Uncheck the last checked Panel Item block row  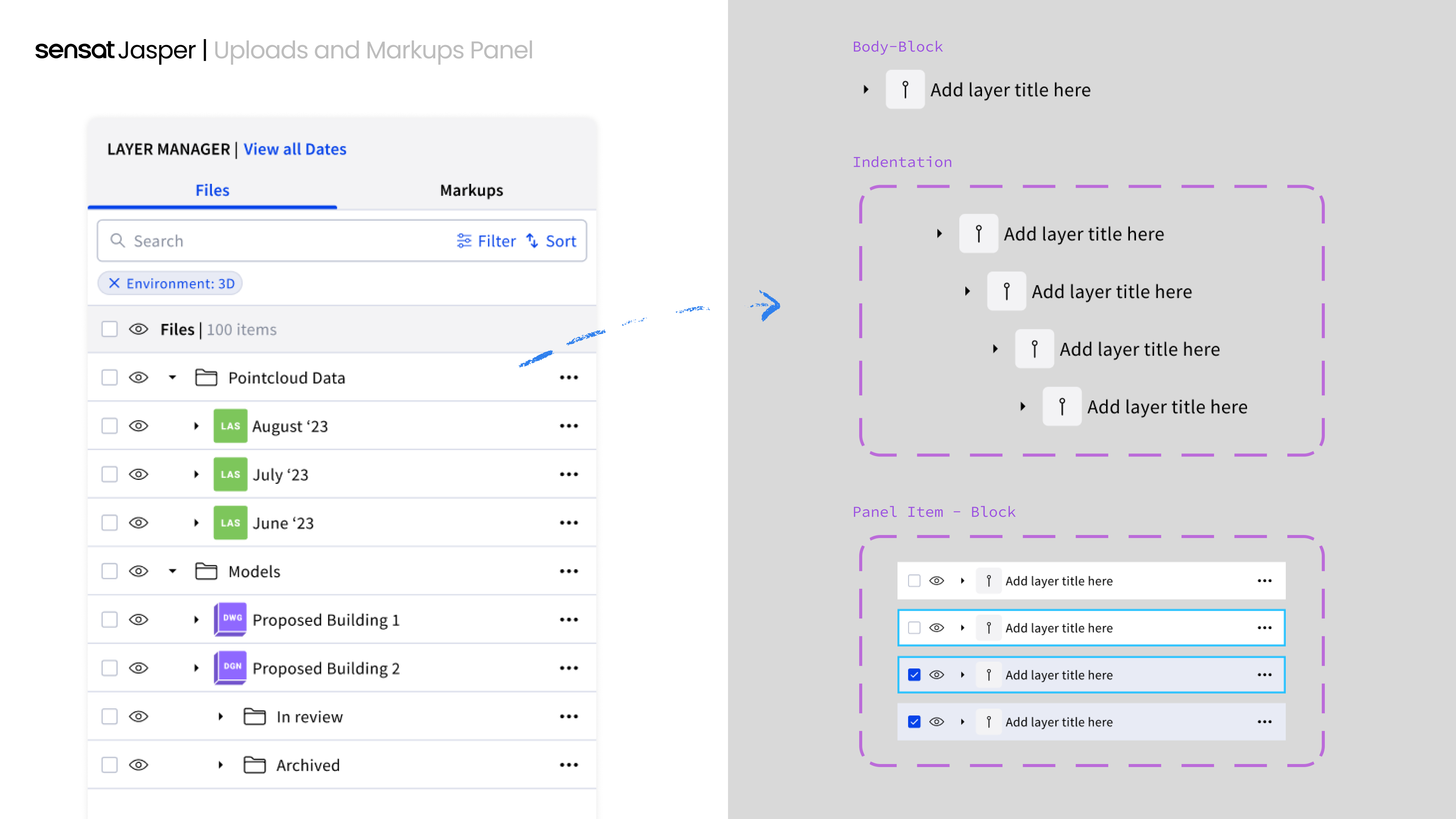914,722
